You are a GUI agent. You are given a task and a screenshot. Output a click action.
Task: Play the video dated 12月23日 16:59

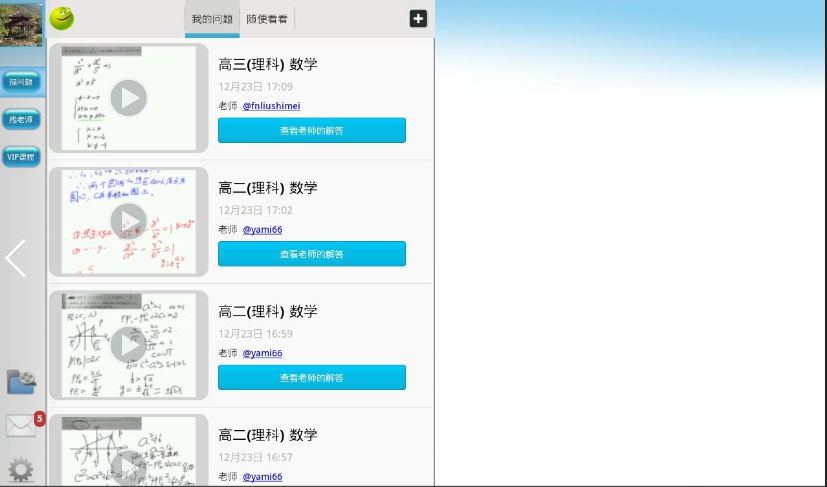coord(129,345)
